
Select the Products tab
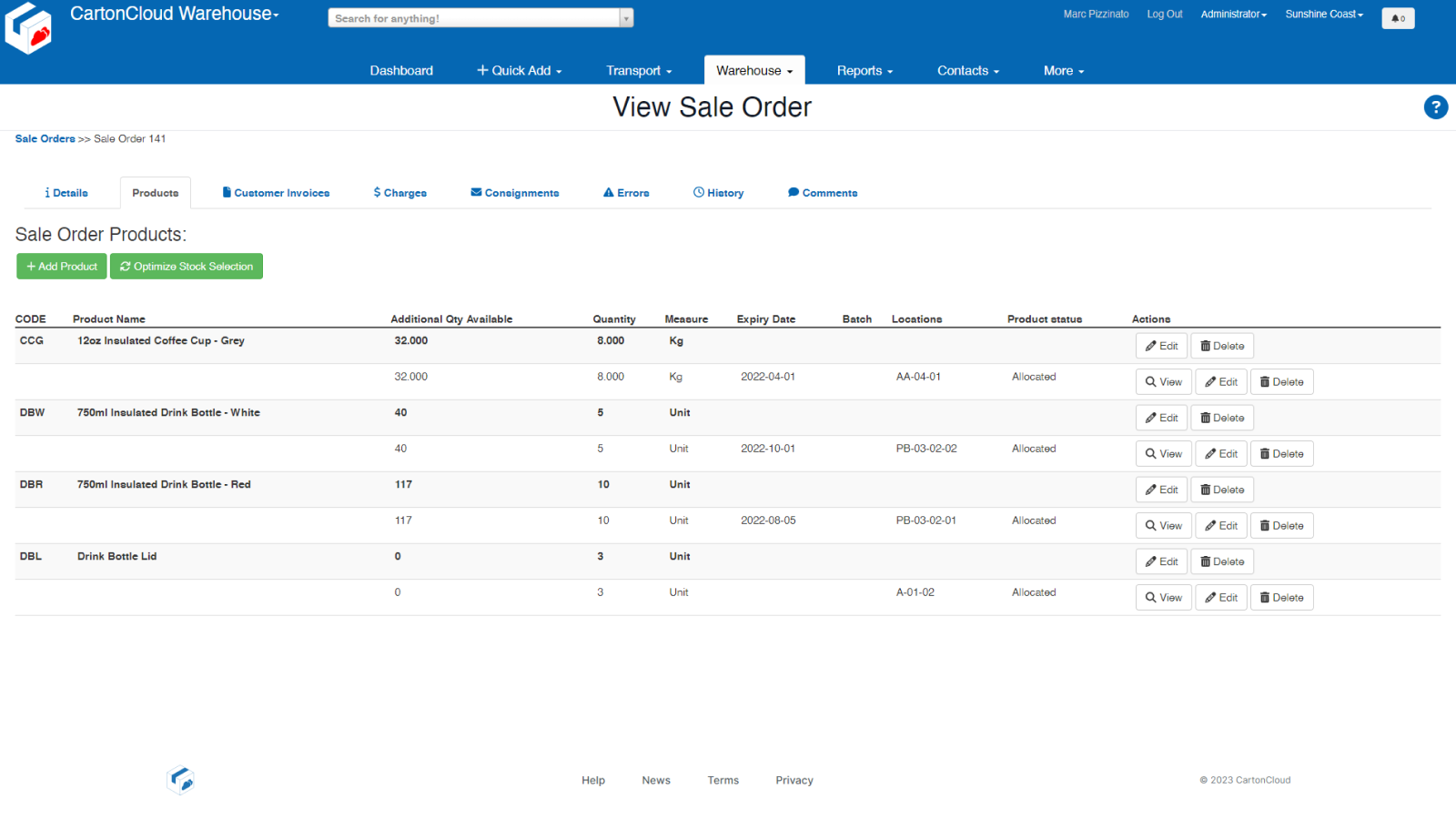pyautogui.click(x=156, y=193)
